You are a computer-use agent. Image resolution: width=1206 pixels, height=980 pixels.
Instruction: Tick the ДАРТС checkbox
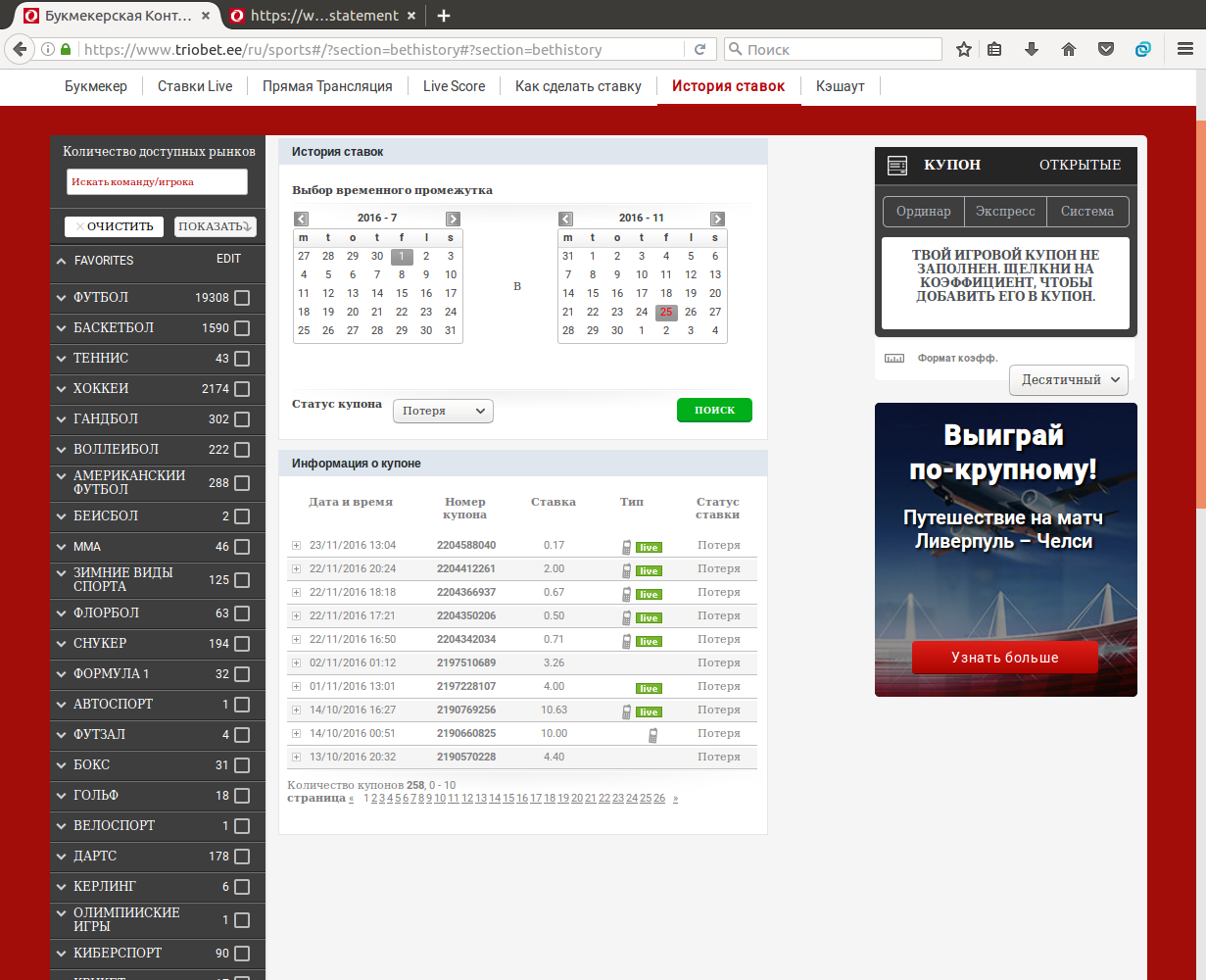242,857
